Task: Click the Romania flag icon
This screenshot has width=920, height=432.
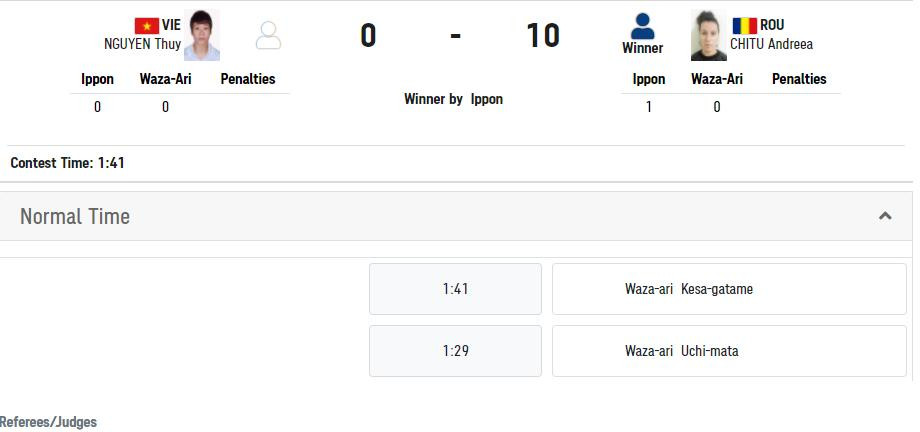Action: (x=744, y=26)
